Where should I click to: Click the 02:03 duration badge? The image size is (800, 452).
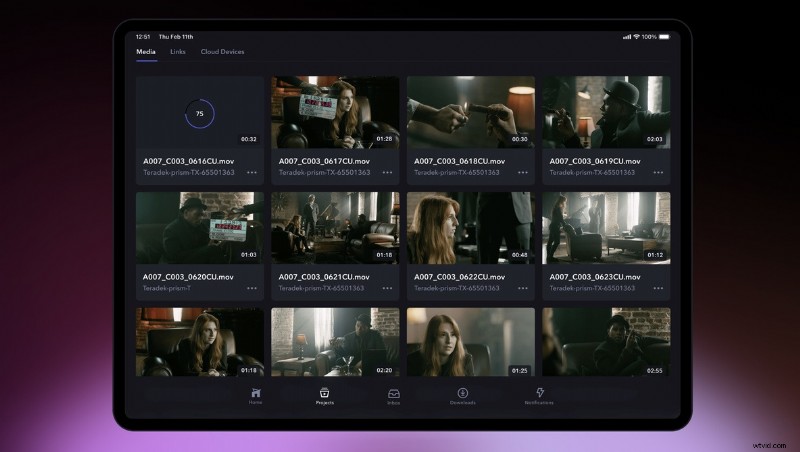(655, 139)
